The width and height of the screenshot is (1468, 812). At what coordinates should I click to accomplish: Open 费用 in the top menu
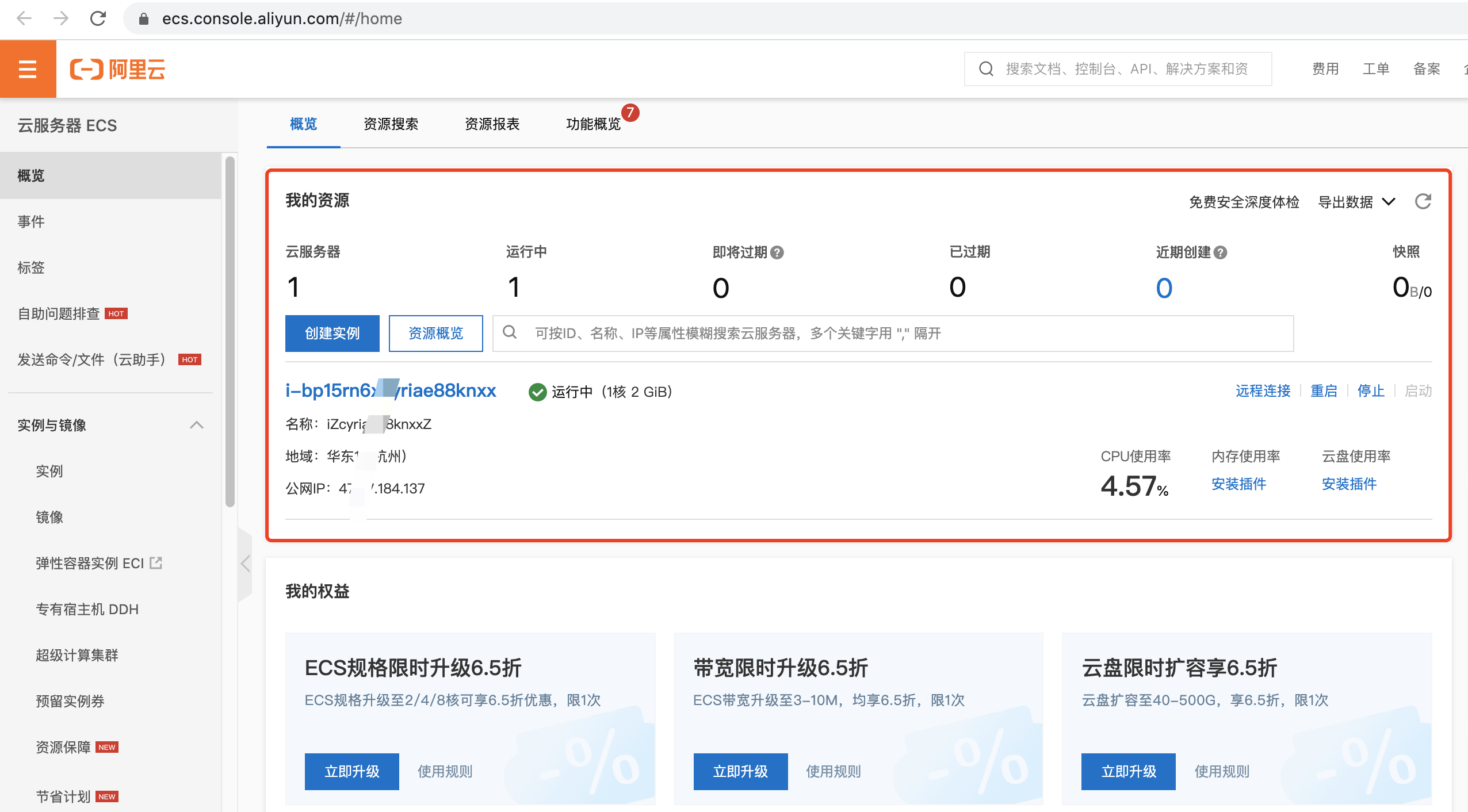pyautogui.click(x=1325, y=69)
